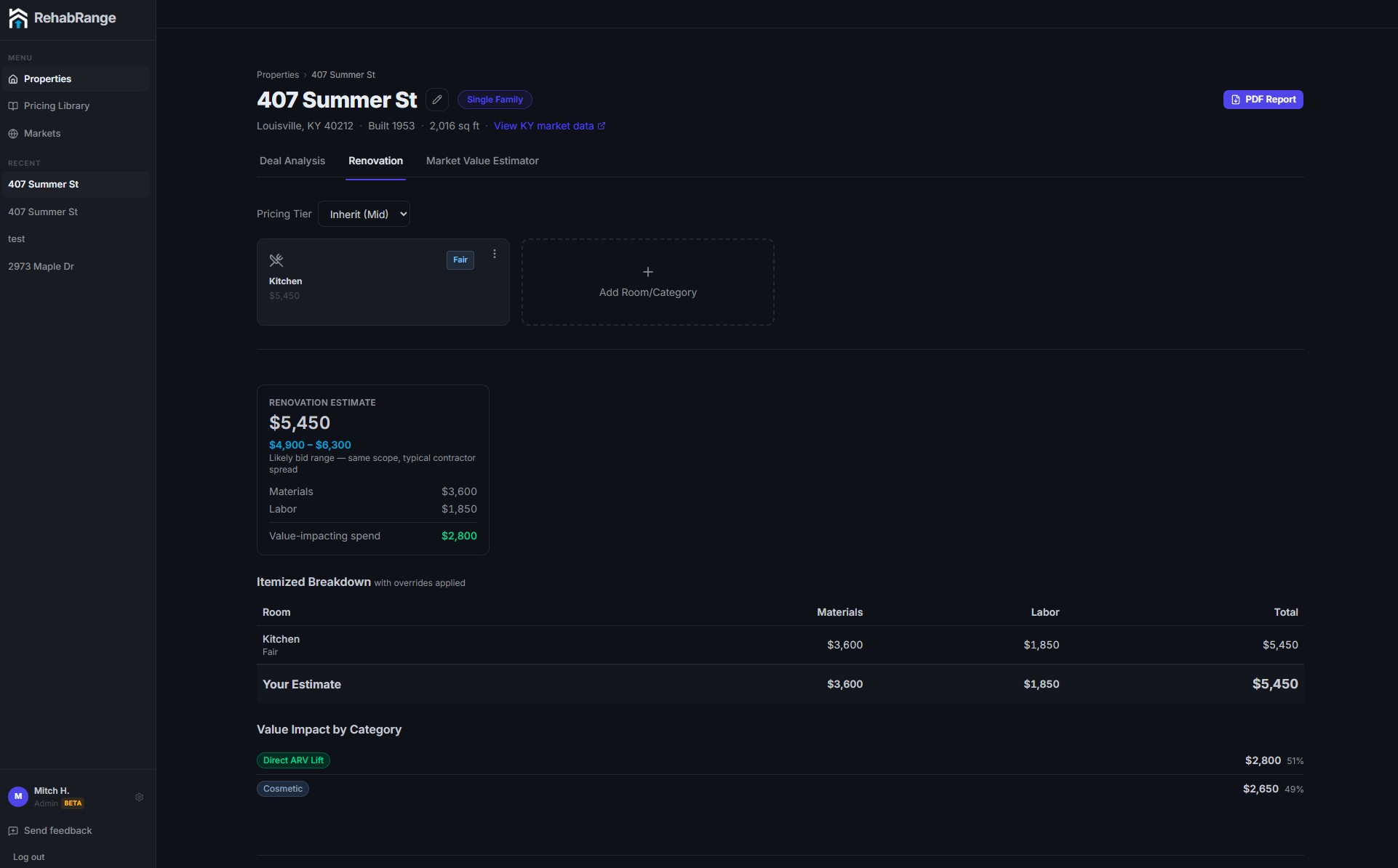Image resolution: width=1398 pixels, height=868 pixels.
Task: Click the plus icon in Add Room/Category
Action: 648,272
